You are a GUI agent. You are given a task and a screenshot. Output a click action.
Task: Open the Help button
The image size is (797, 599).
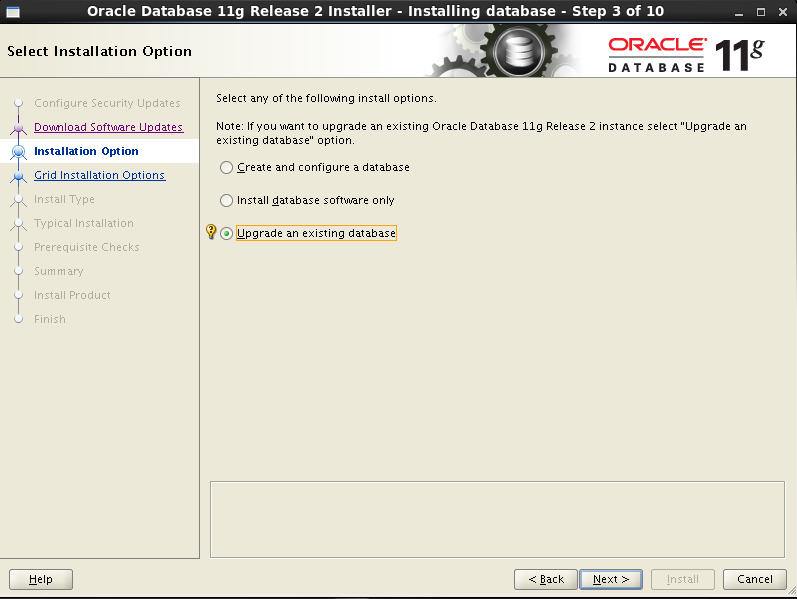coord(41,579)
